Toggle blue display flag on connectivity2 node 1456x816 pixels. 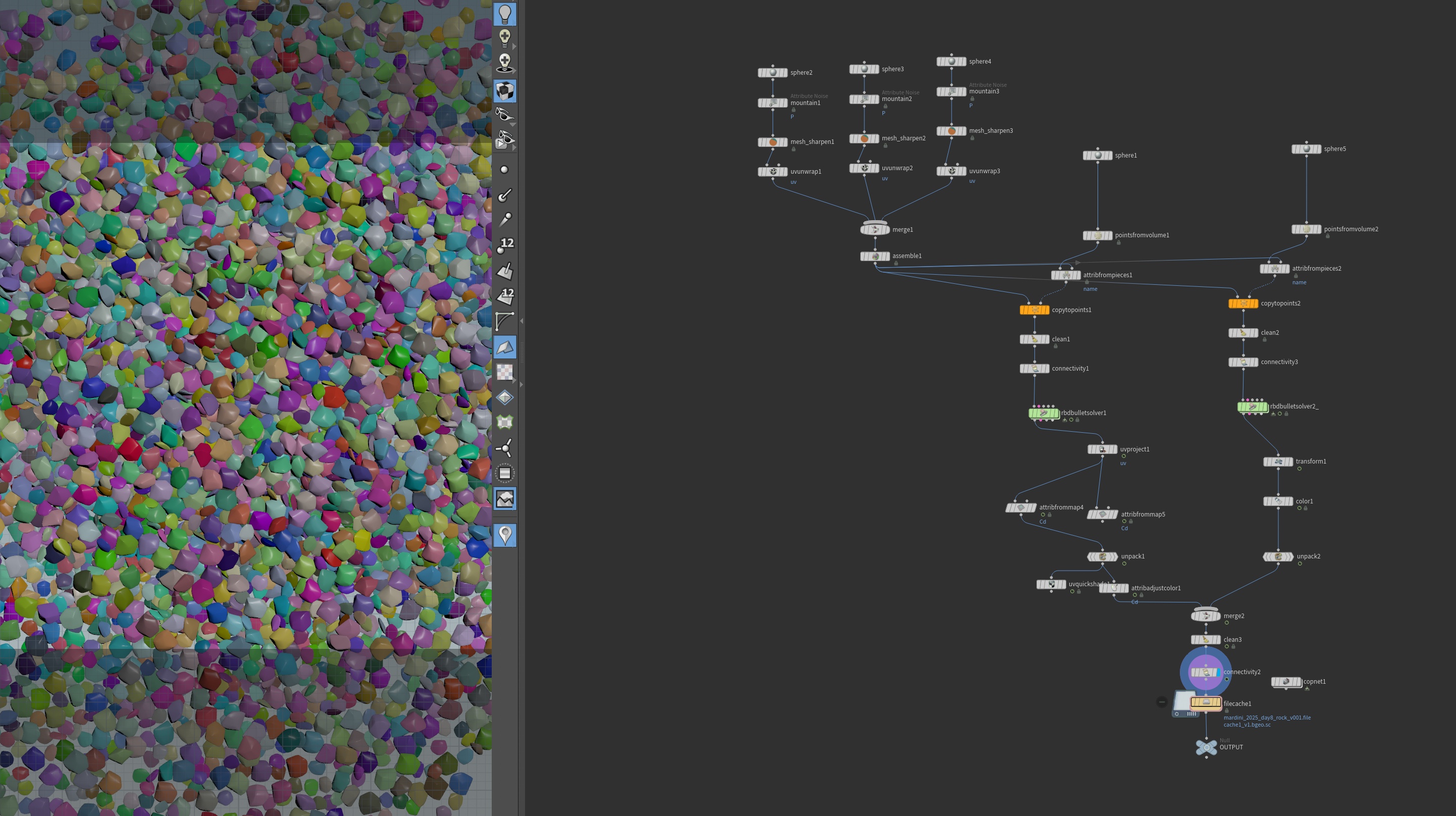(1218, 672)
